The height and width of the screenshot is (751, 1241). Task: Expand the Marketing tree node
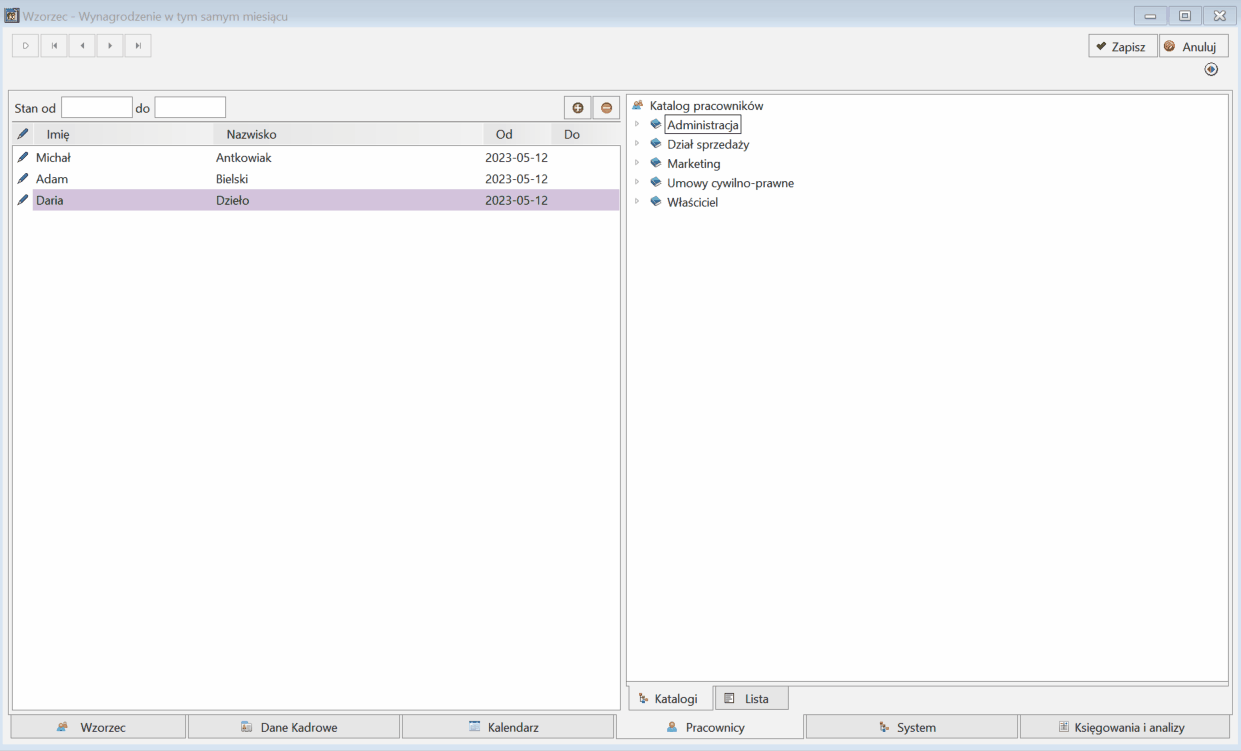point(637,163)
